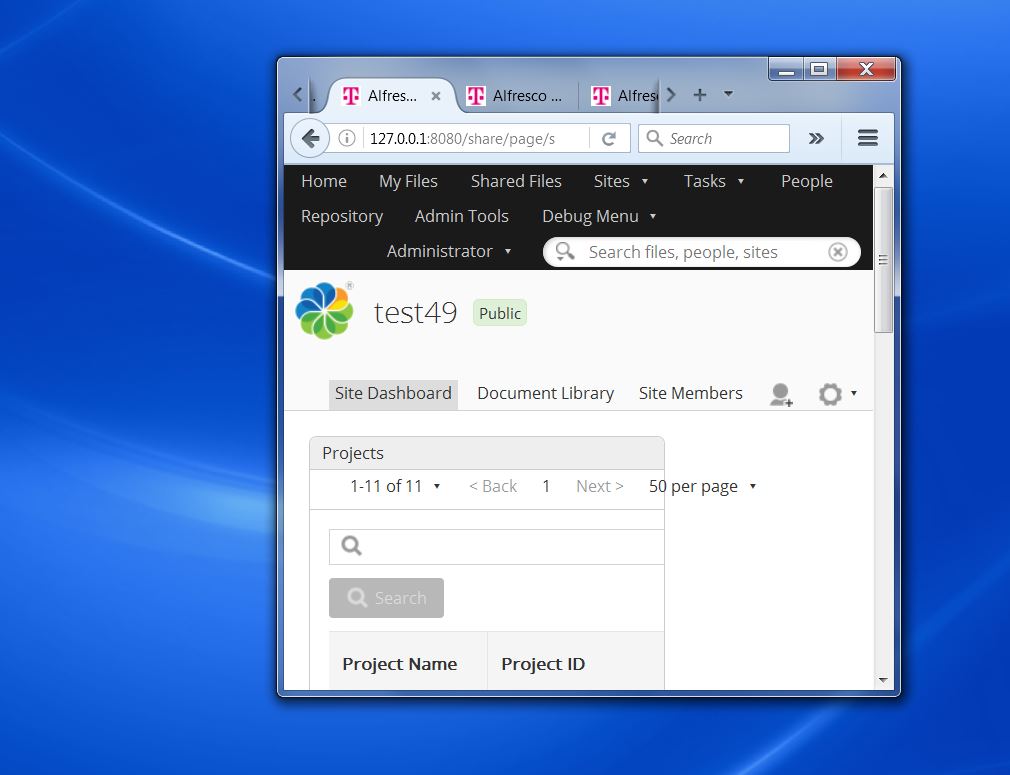Click the browser back arrow button
The image size is (1010, 775).
point(310,139)
